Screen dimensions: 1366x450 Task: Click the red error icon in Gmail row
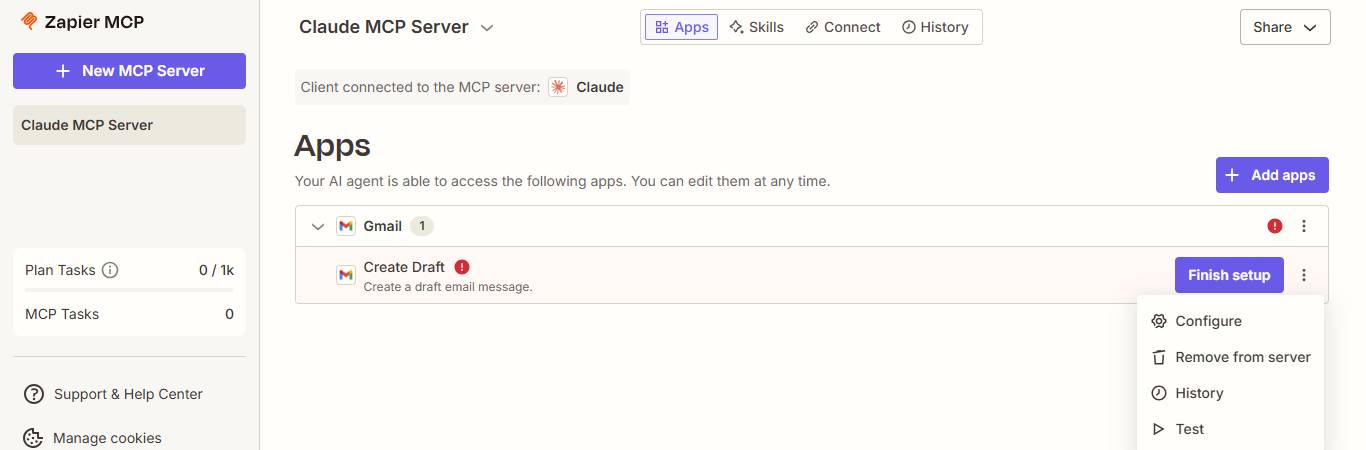point(1275,226)
